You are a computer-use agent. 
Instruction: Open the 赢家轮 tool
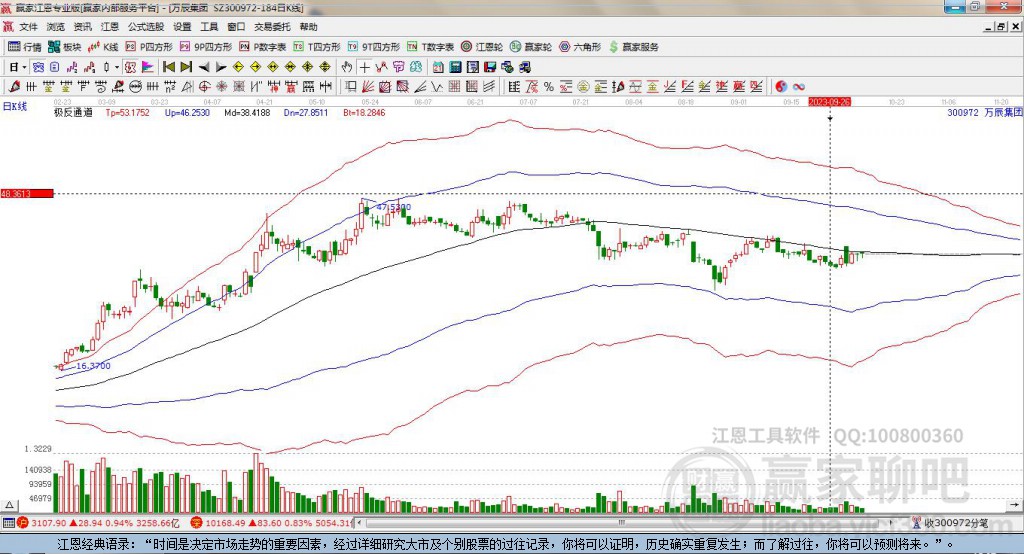pyautogui.click(x=531, y=47)
